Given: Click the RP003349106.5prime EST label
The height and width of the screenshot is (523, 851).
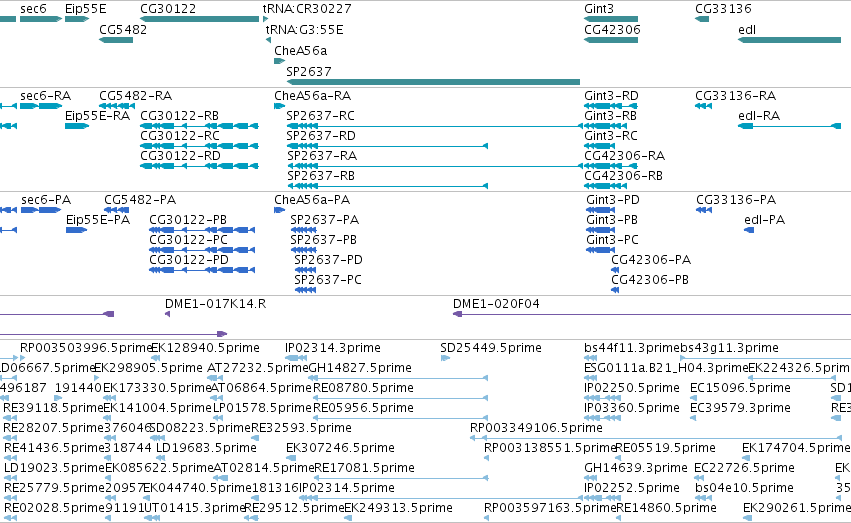Looking at the screenshot, I should (536, 428).
